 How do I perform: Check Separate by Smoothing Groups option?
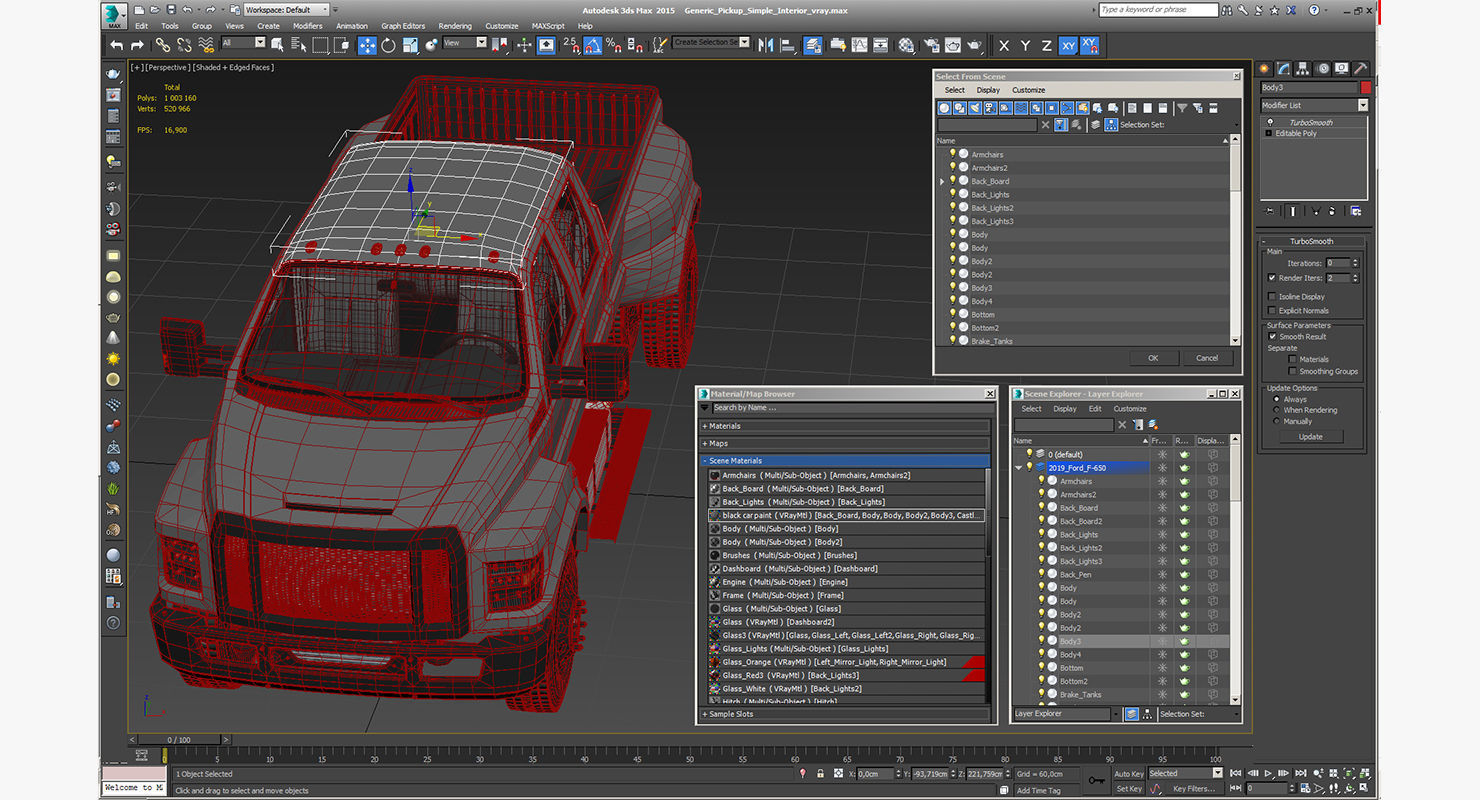[1293, 371]
